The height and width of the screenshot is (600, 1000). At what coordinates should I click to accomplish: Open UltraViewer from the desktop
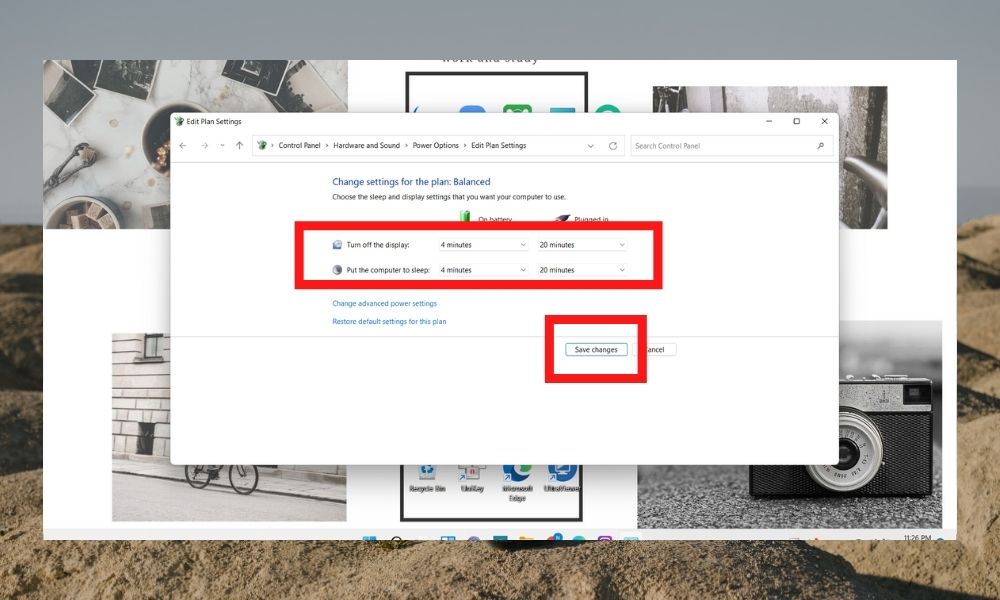coord(560,471)
